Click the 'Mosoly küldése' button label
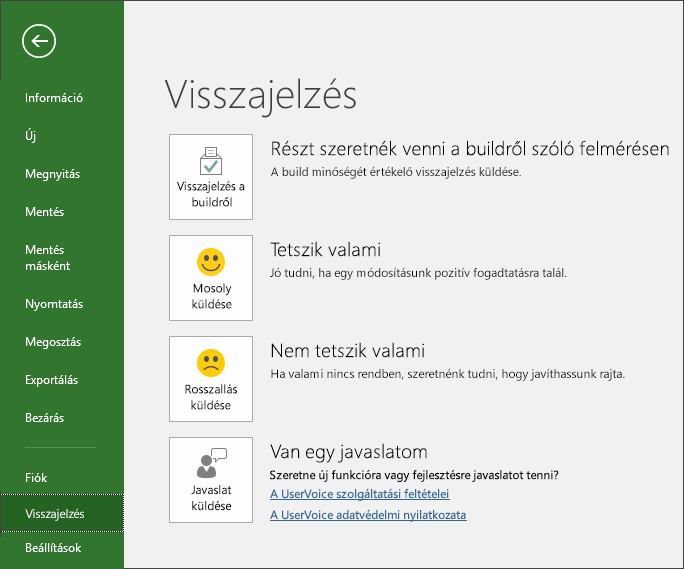684x569 pixels. click(212, 296)
